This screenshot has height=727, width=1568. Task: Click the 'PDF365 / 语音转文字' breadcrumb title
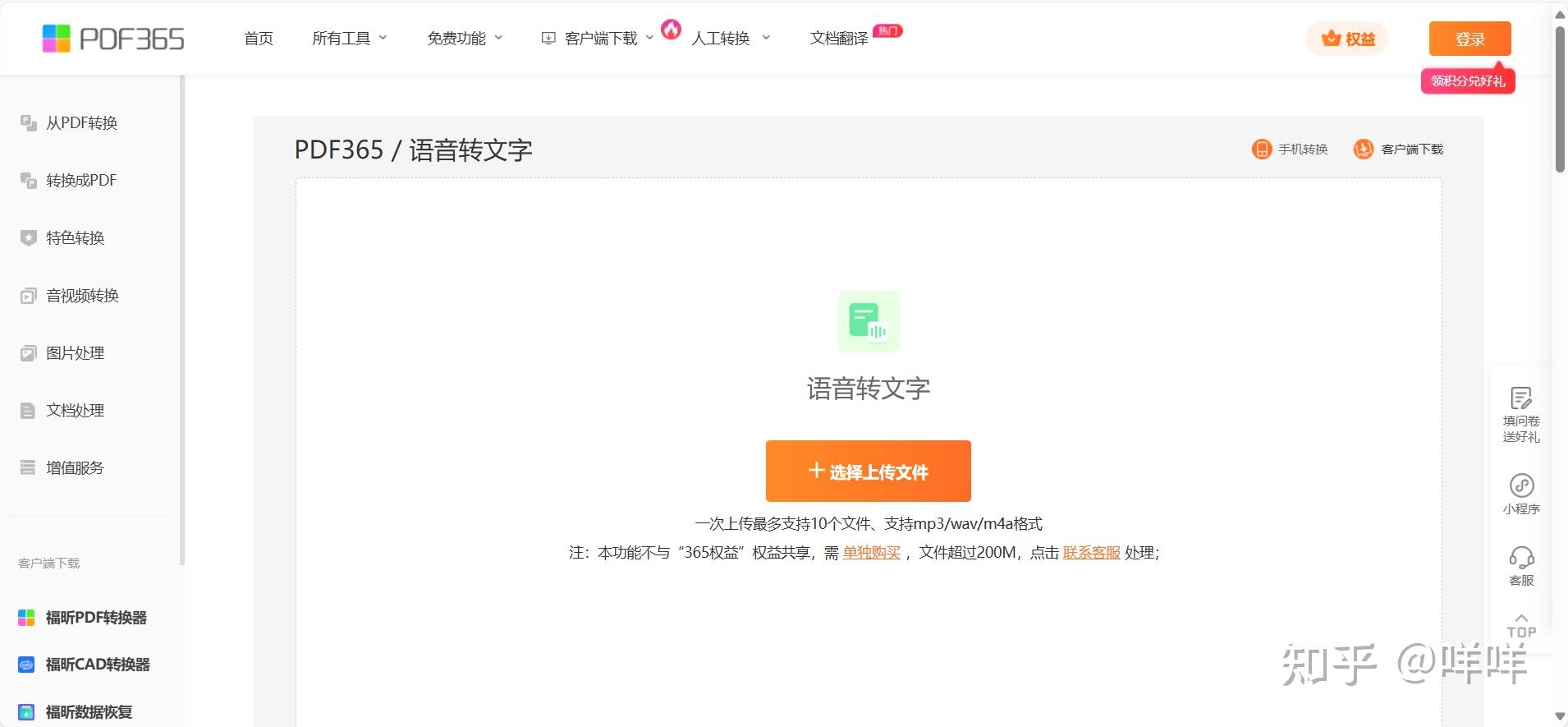coord(413,150)
